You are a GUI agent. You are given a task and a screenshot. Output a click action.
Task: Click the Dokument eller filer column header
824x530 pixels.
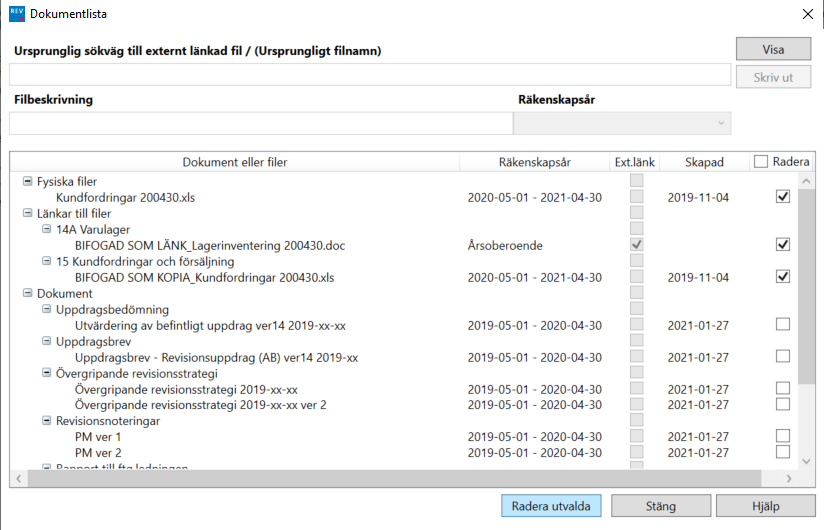(235, 162)
